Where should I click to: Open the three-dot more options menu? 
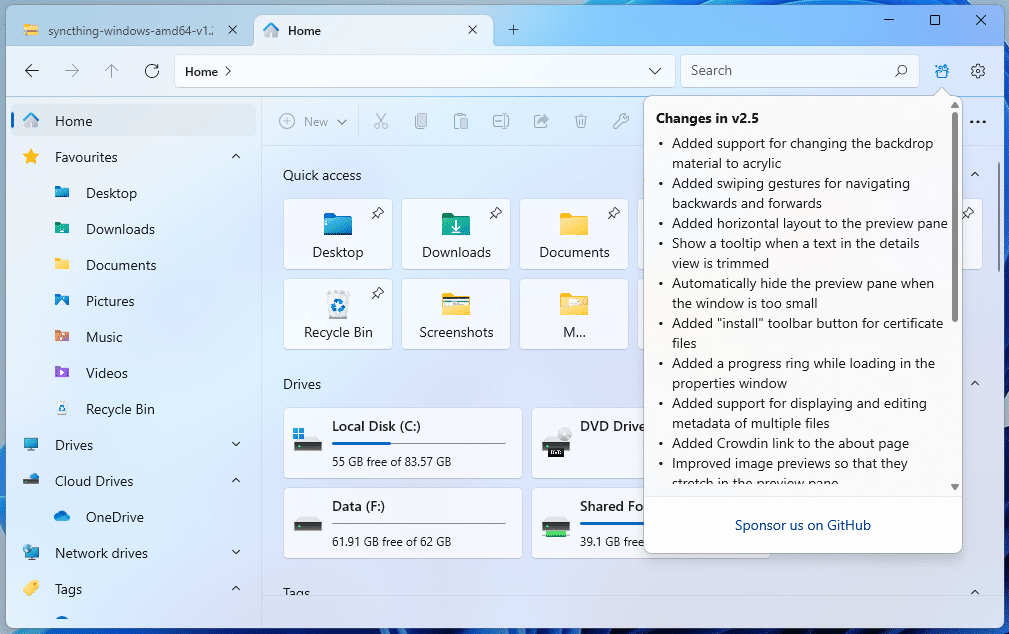point(978,122)
